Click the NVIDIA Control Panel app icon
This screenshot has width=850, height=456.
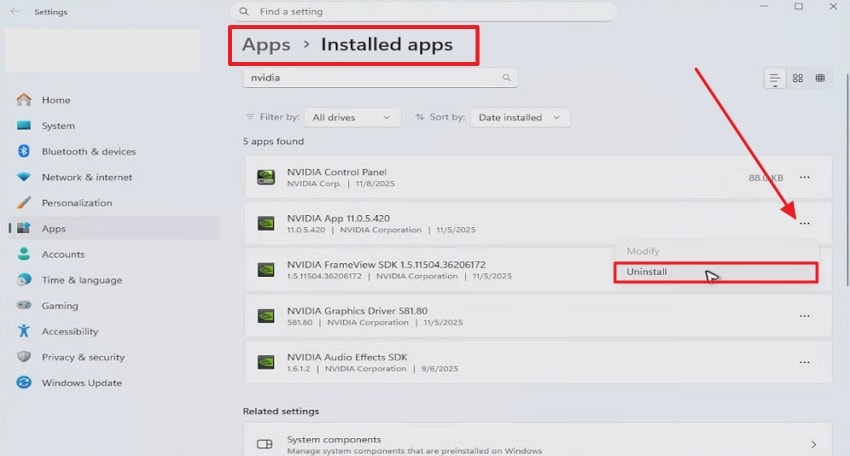pos(266,177)
